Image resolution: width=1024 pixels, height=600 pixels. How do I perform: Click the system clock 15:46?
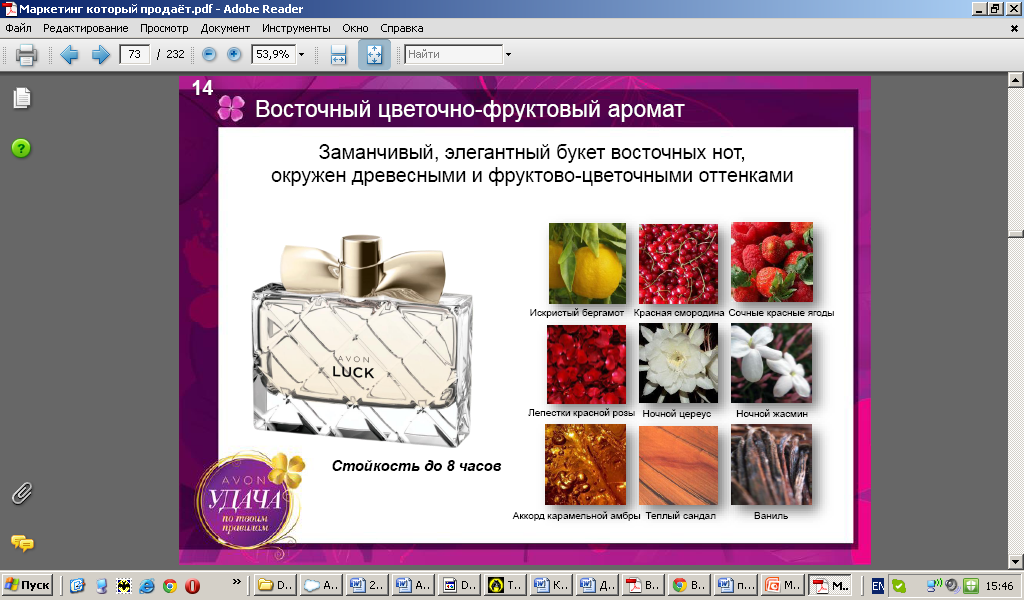(x=999, y=586)
